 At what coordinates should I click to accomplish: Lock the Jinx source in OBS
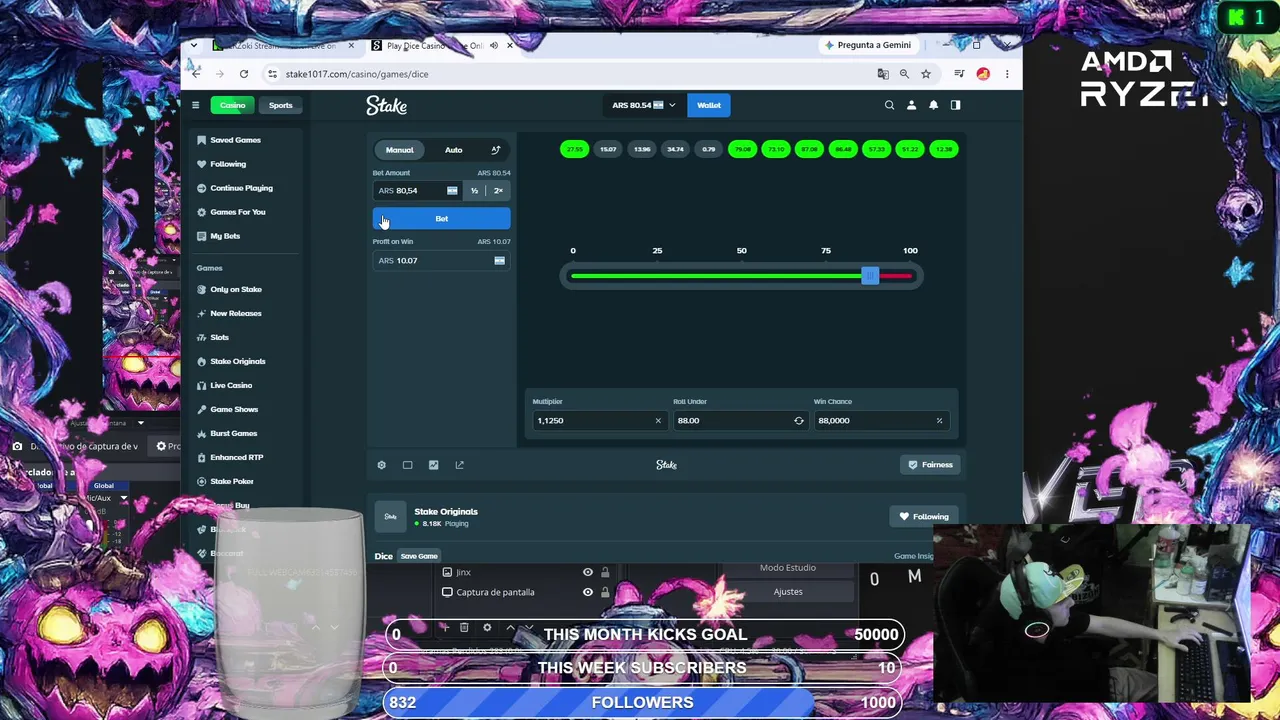click(605, 573)
